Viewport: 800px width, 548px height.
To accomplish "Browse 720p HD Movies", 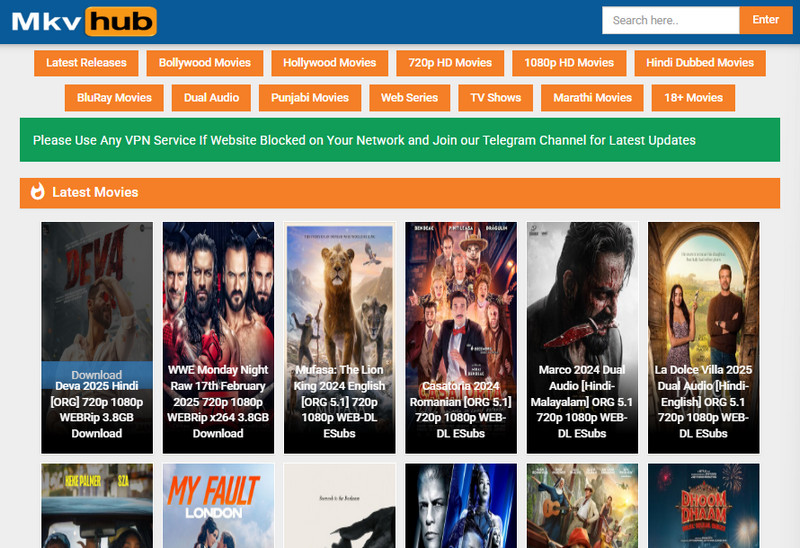I will coord(450,63).
